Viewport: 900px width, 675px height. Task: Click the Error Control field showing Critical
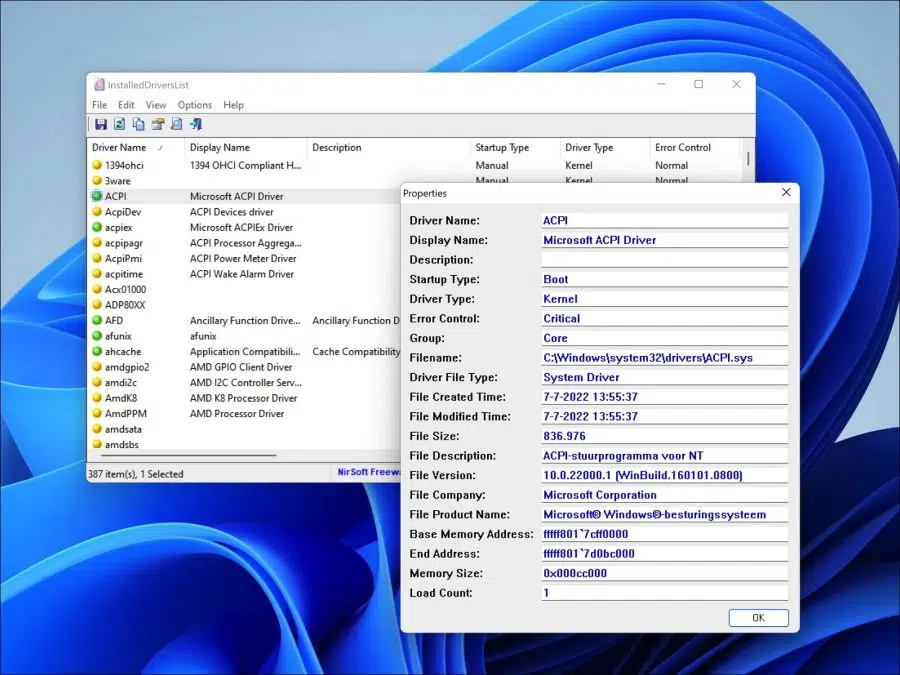665,318
